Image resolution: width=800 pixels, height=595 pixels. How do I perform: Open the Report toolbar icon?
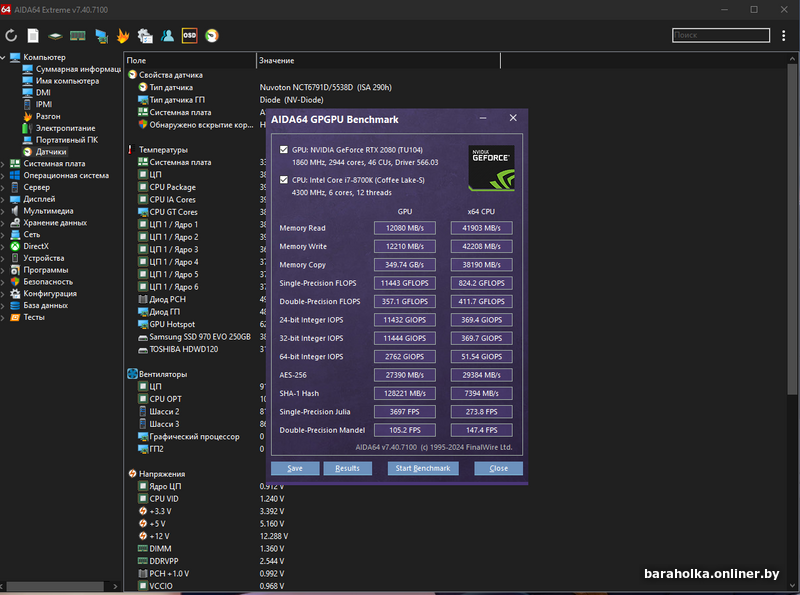33,35
